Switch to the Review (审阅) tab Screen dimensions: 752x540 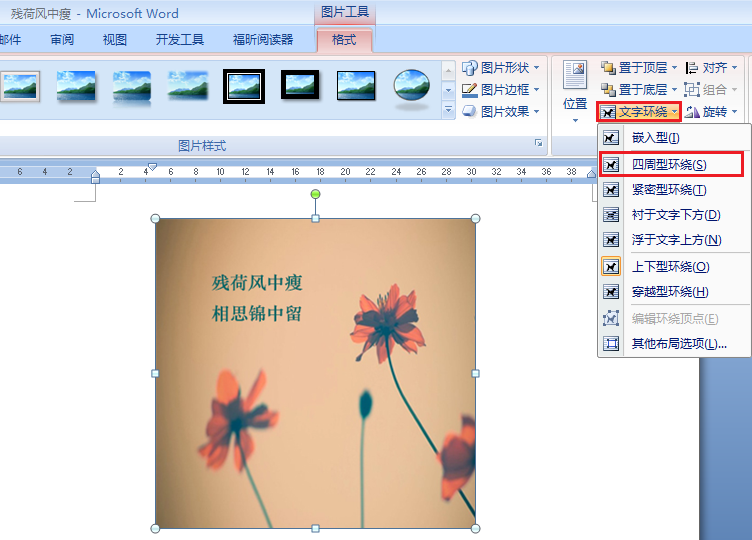pos(62,40)
